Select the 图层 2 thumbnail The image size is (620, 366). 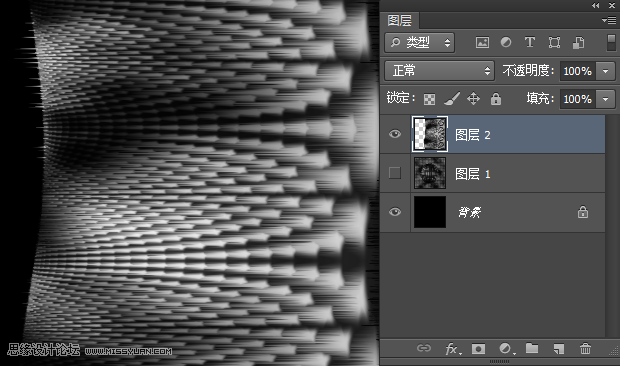[430, 134]
